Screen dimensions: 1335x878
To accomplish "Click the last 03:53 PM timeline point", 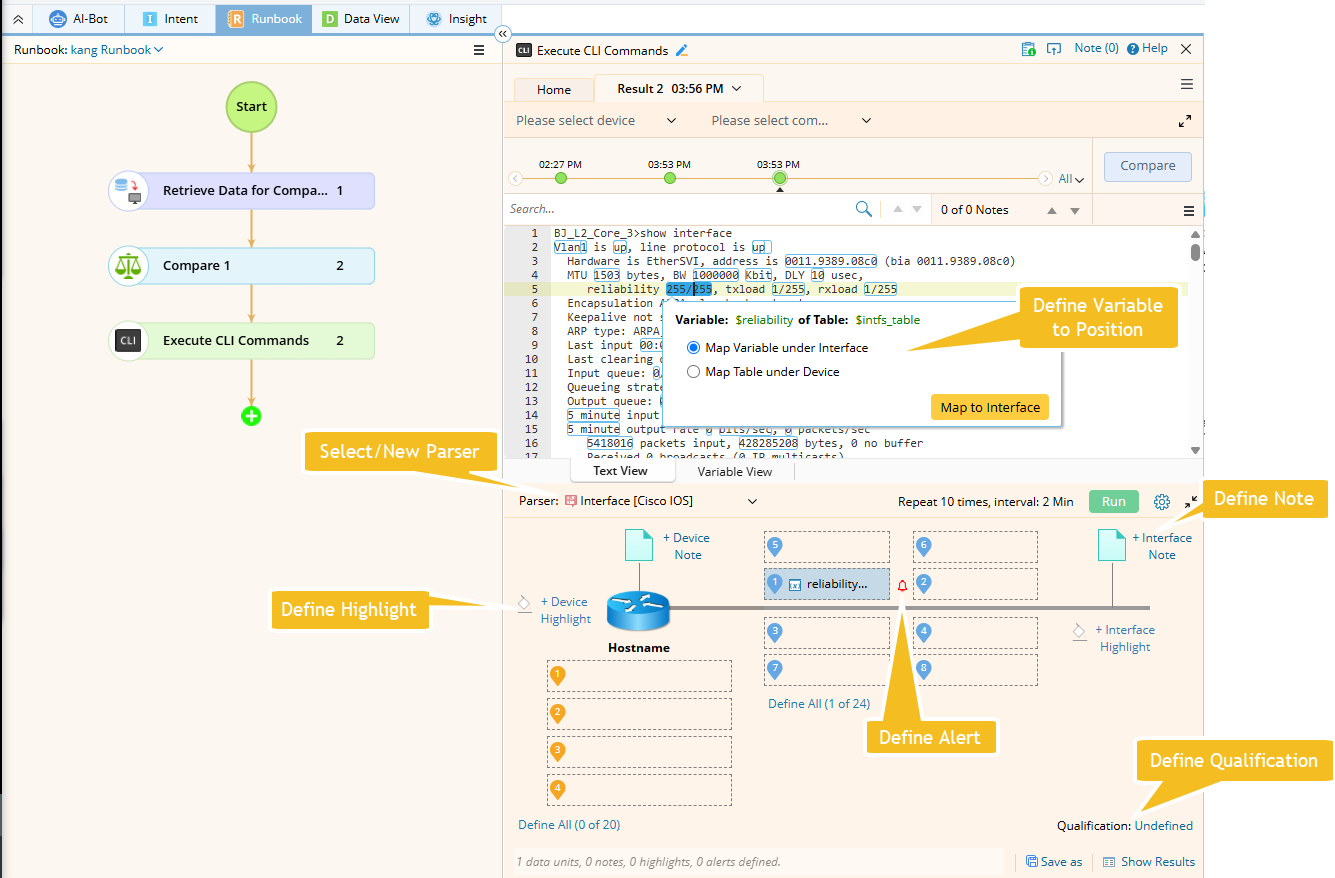I will click(780, 178).
